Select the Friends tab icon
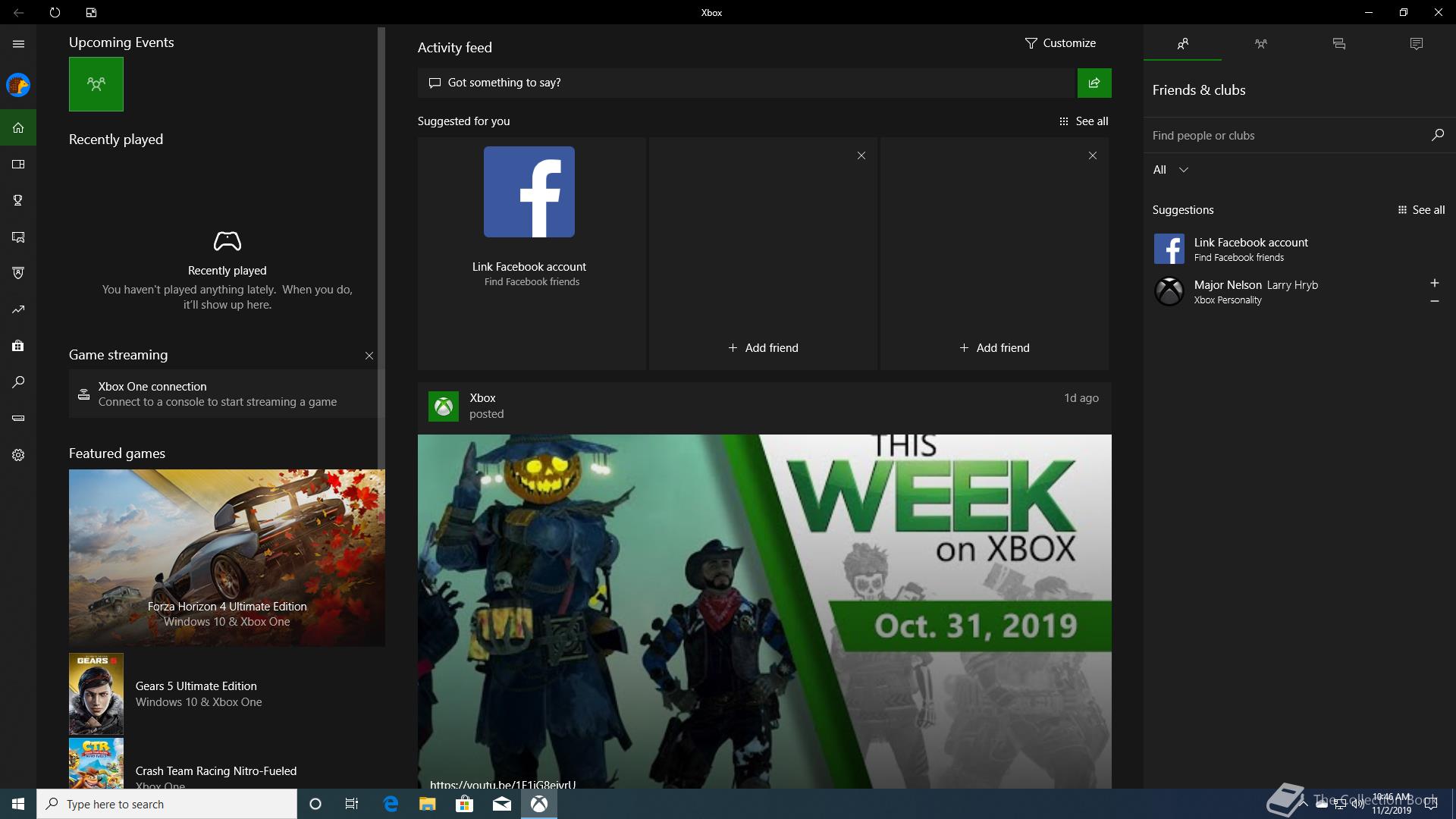This screenshot has width=1456, height=819. [x=1182, y=43]
